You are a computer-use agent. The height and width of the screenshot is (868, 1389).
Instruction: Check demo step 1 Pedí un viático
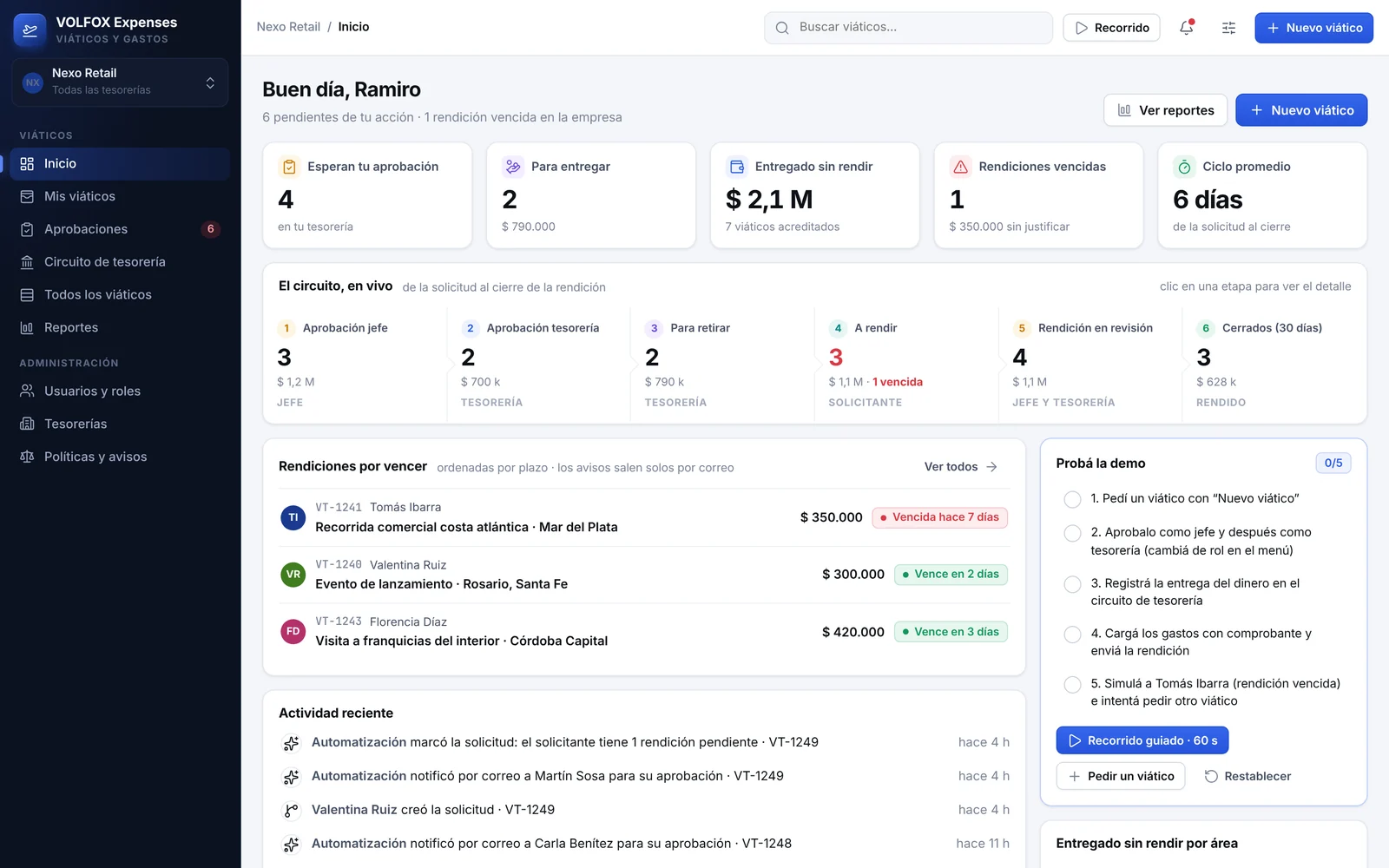[1072, 499]
